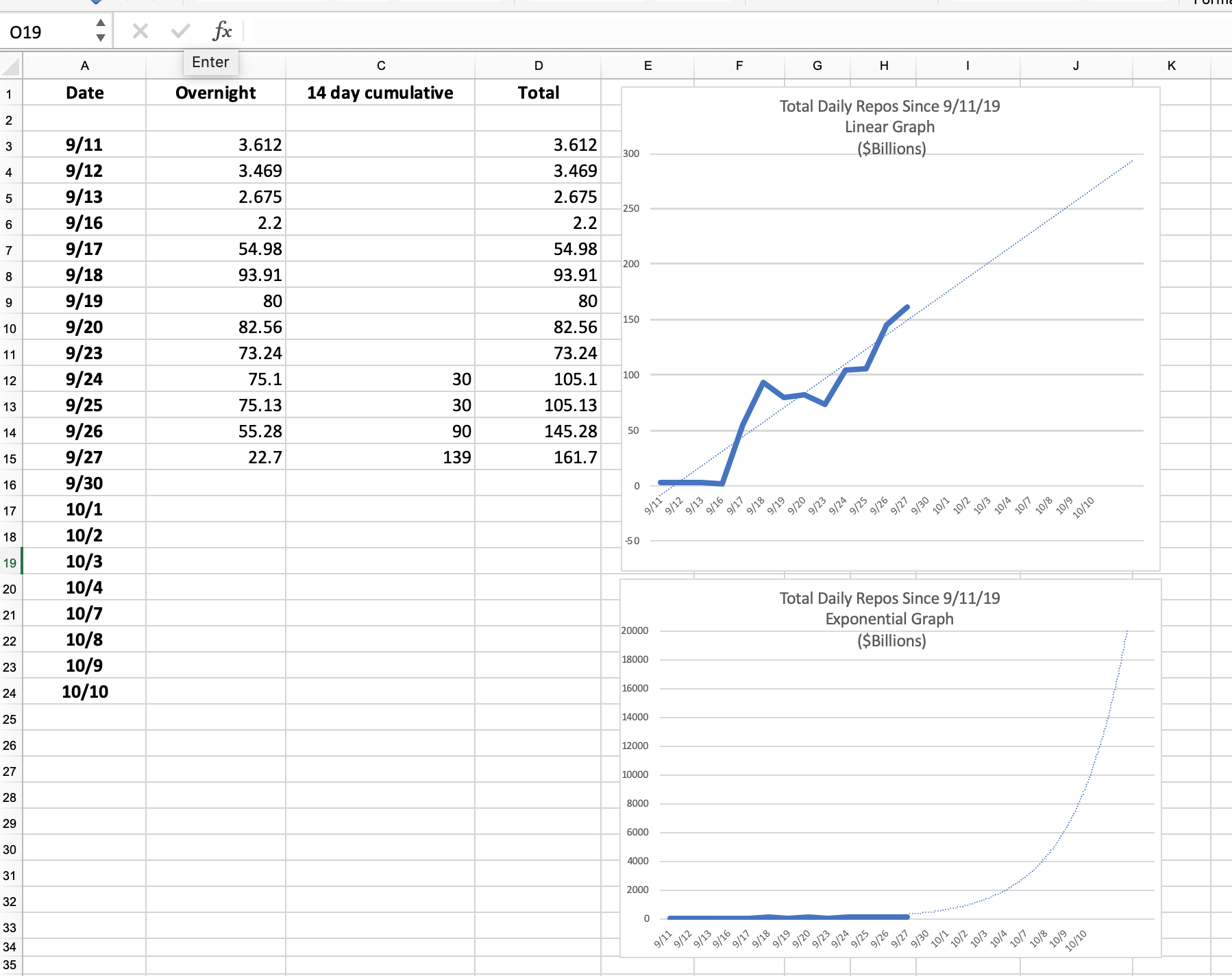Viewport: 1232px width, 976px height.
Task: Click the Enter checkmark in formula bar
Action: click(x=181, y=32)
